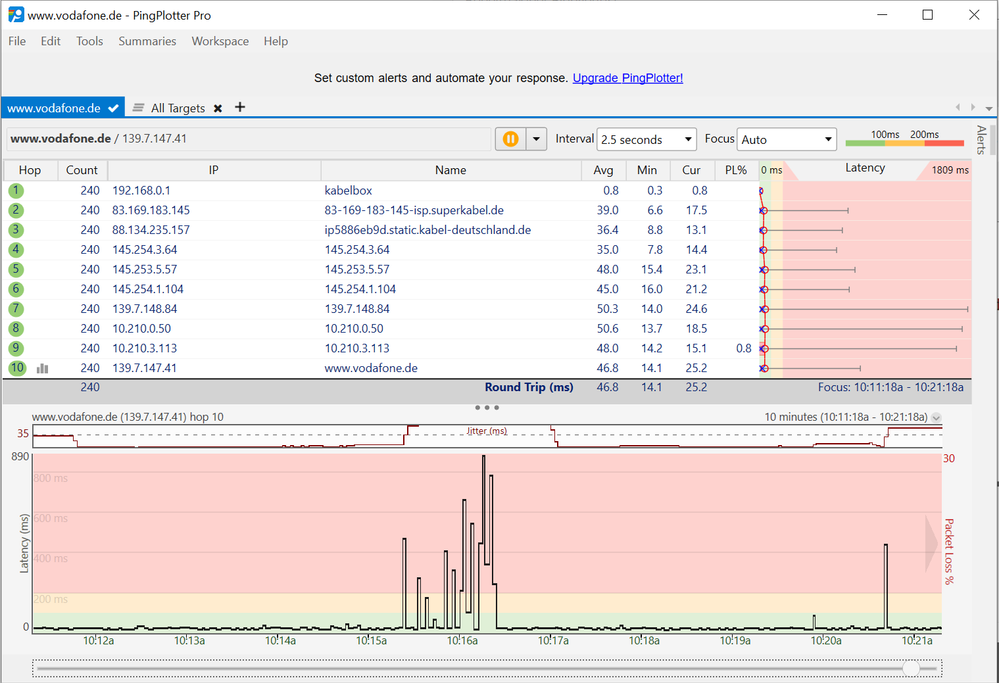The height and width of the screenshot is (683, 999).
Task: Open the Workspace menu
Action: (x=220, y=41)
